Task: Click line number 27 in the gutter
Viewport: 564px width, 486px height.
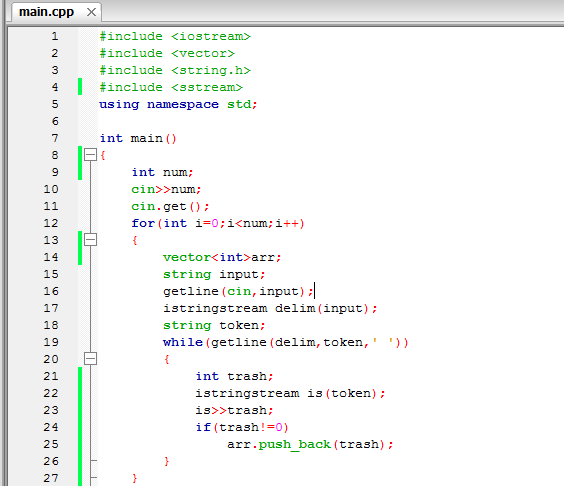Action: coord(51,478)
